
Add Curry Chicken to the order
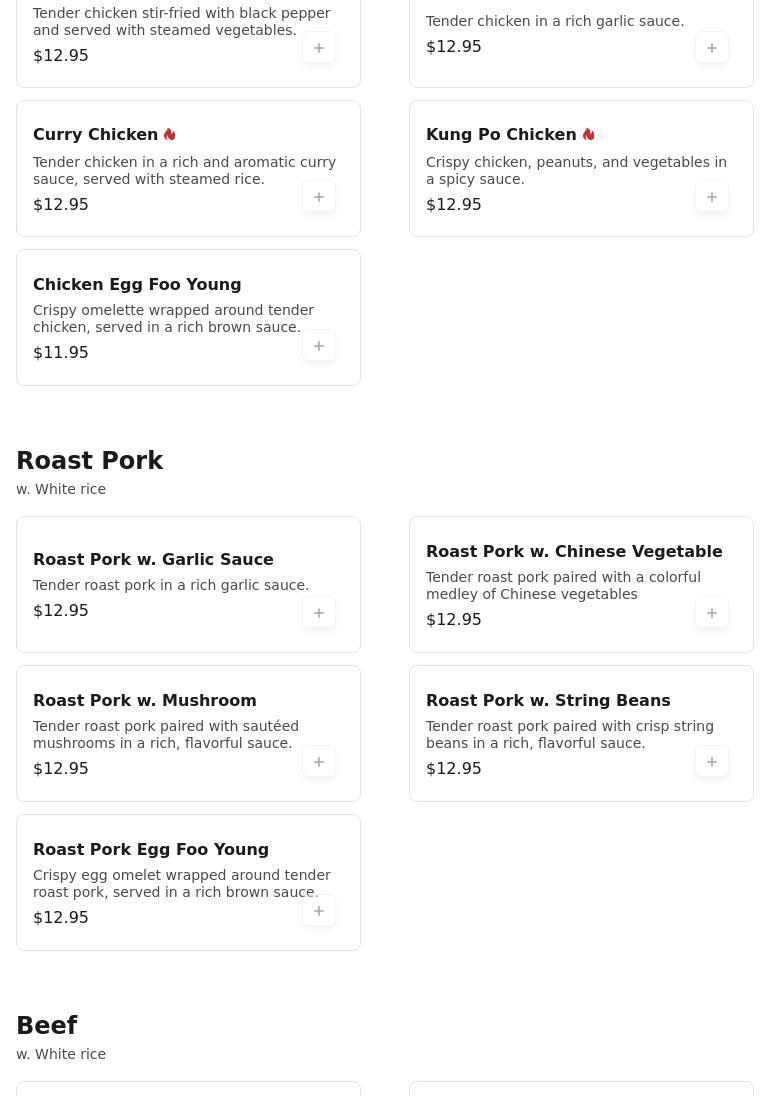(319, 197)
